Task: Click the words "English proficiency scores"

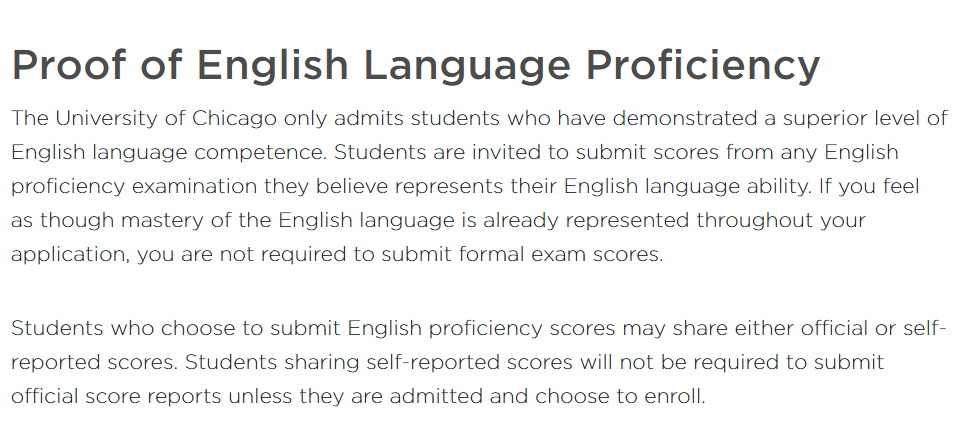Action: [481, 330]
